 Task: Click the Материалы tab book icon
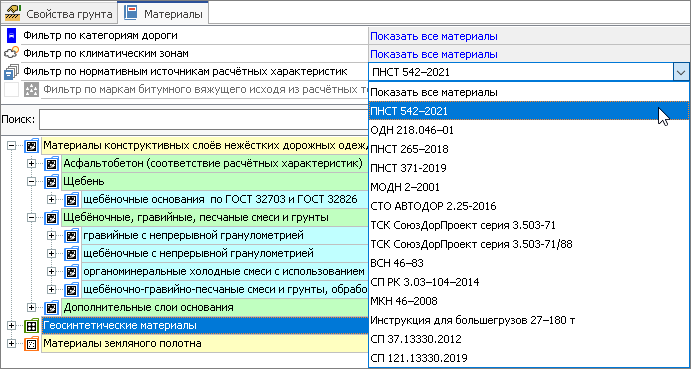tap(130, 12)
